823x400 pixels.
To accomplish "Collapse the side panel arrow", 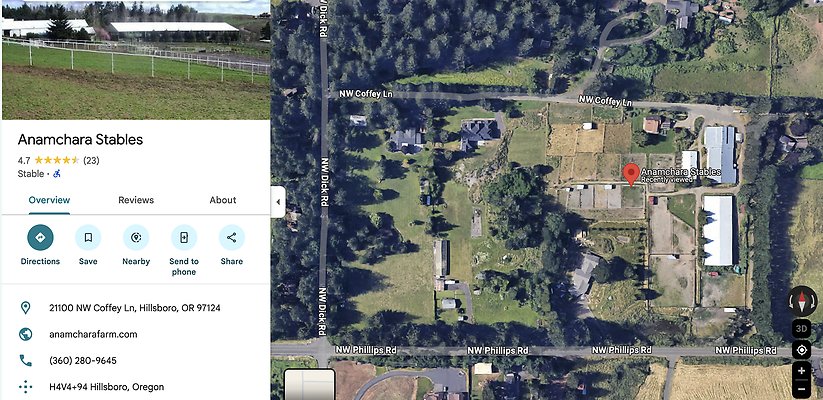I will 278,202.
